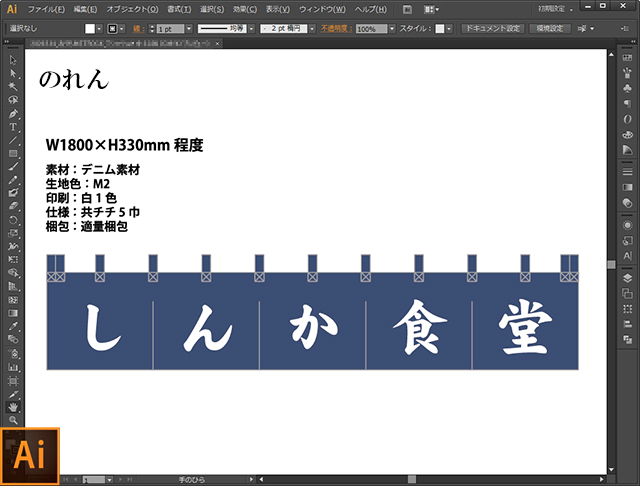The width and height of the screenshot is (640, 486).
Task: Open the Character panel icon
Action: point(627,257)
